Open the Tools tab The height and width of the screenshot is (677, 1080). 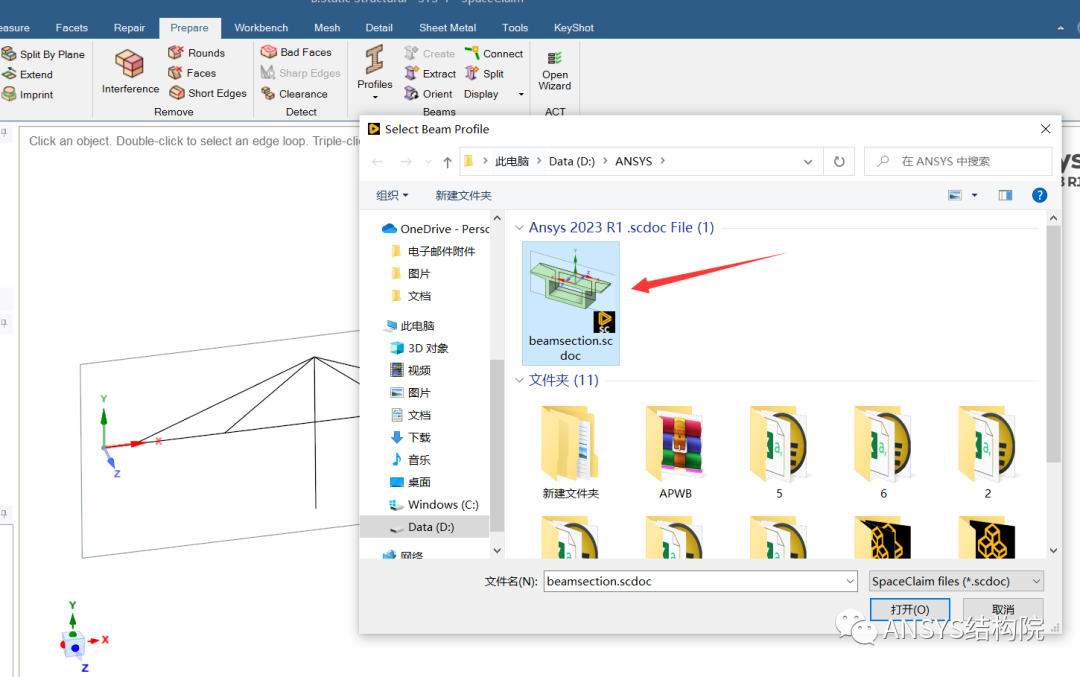[x=515, y=28]
